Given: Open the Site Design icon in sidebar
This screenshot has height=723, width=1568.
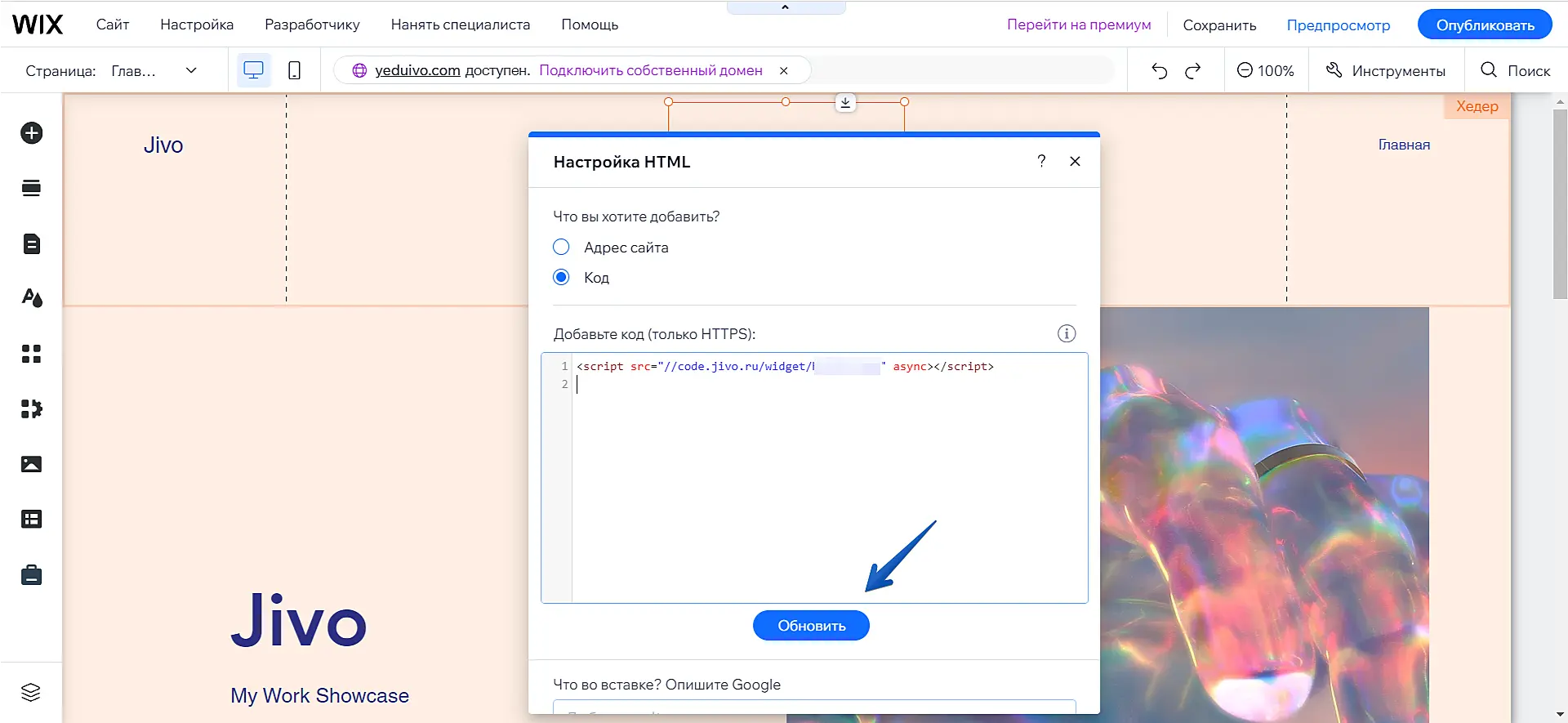Looking at the screenshot, I should pos(32,298).
